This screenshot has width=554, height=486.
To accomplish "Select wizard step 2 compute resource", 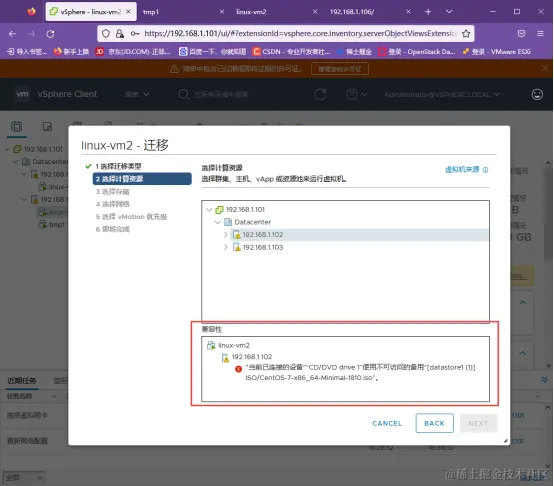I will pos(142,179).
